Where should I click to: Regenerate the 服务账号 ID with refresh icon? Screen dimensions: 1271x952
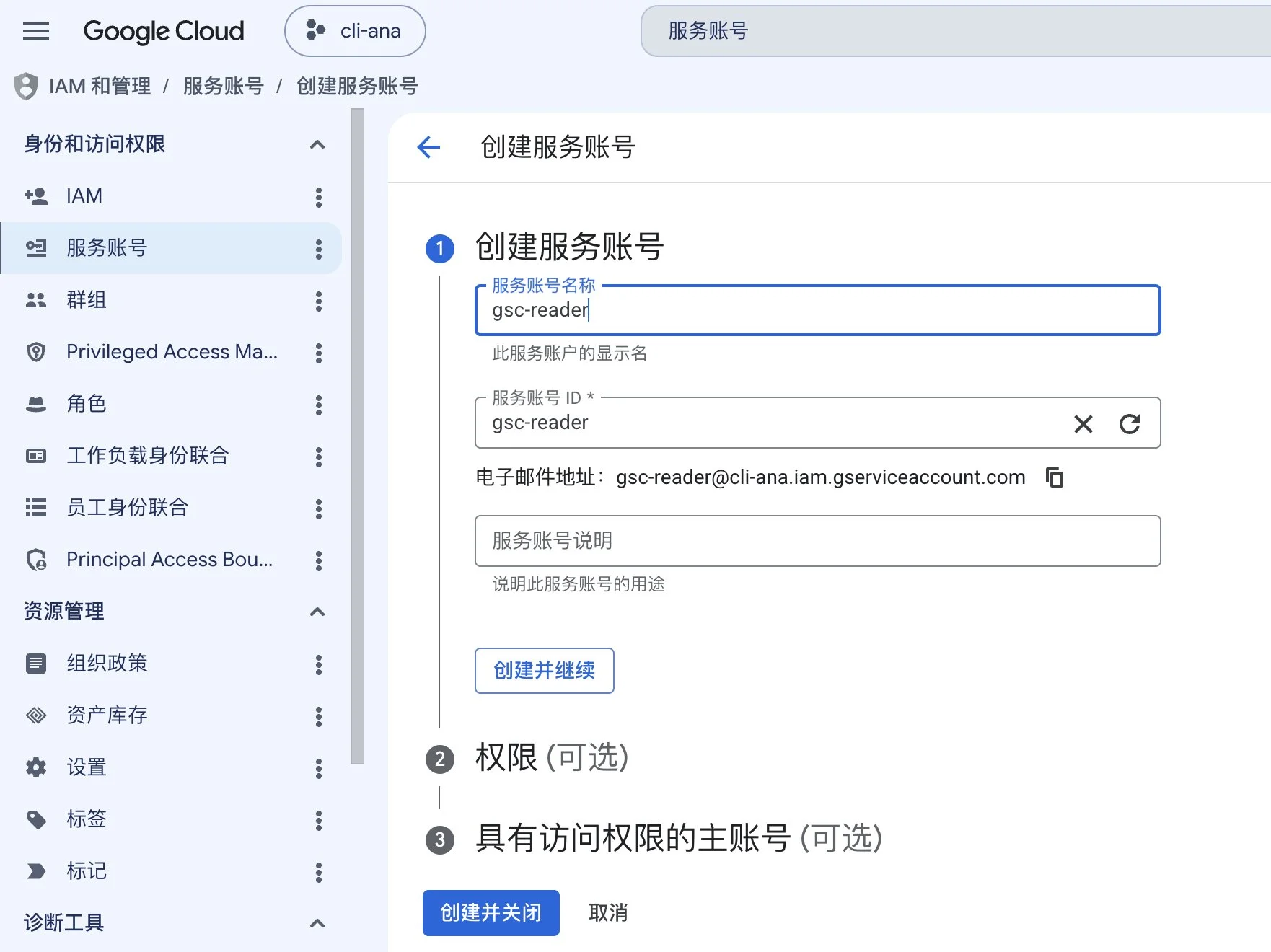[x=1130, y=423]
